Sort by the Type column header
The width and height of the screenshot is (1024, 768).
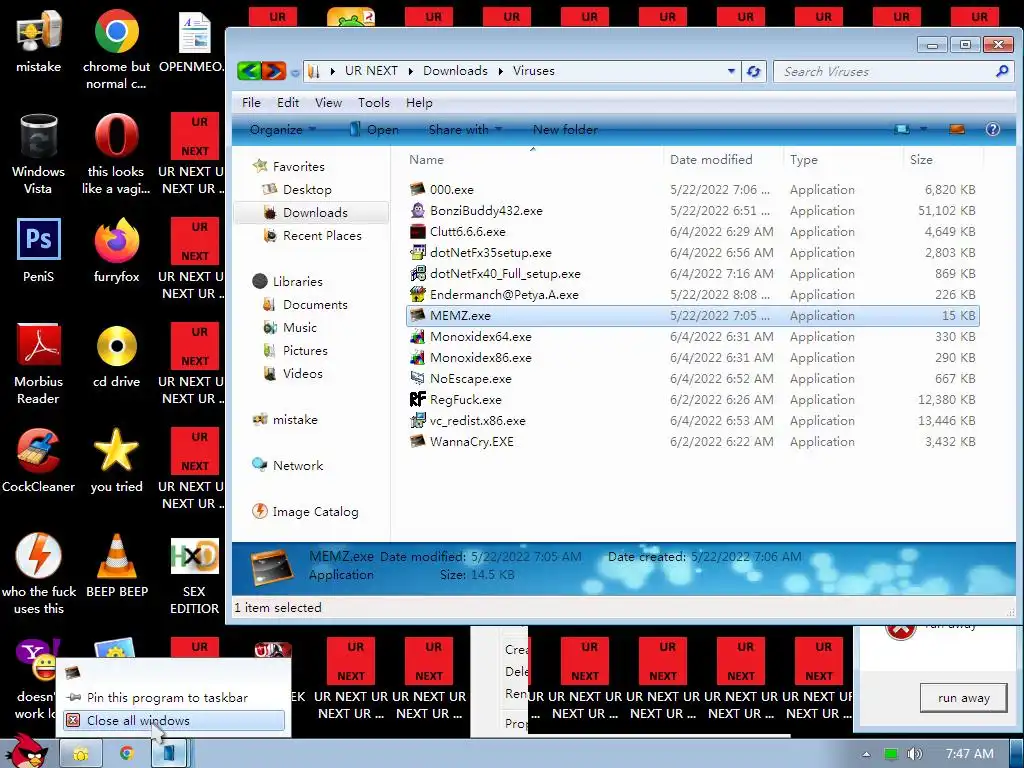[842, 159]
